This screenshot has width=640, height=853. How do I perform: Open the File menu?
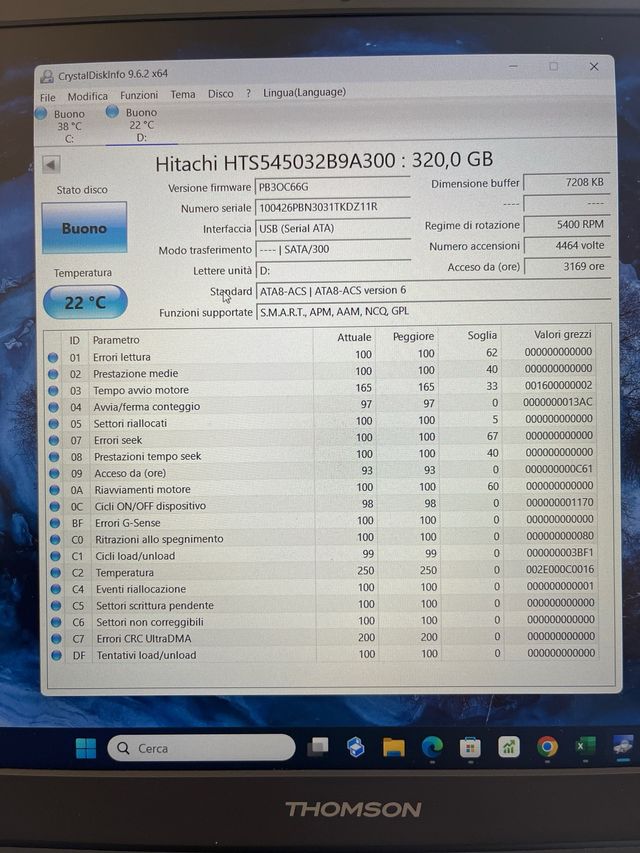pyautogui.click(x=47, y=97)
